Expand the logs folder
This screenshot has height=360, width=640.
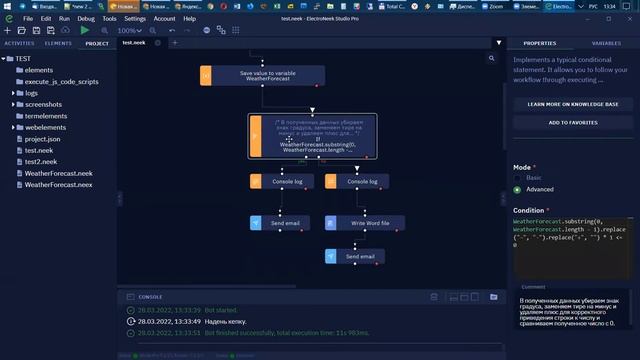(13, 93)
